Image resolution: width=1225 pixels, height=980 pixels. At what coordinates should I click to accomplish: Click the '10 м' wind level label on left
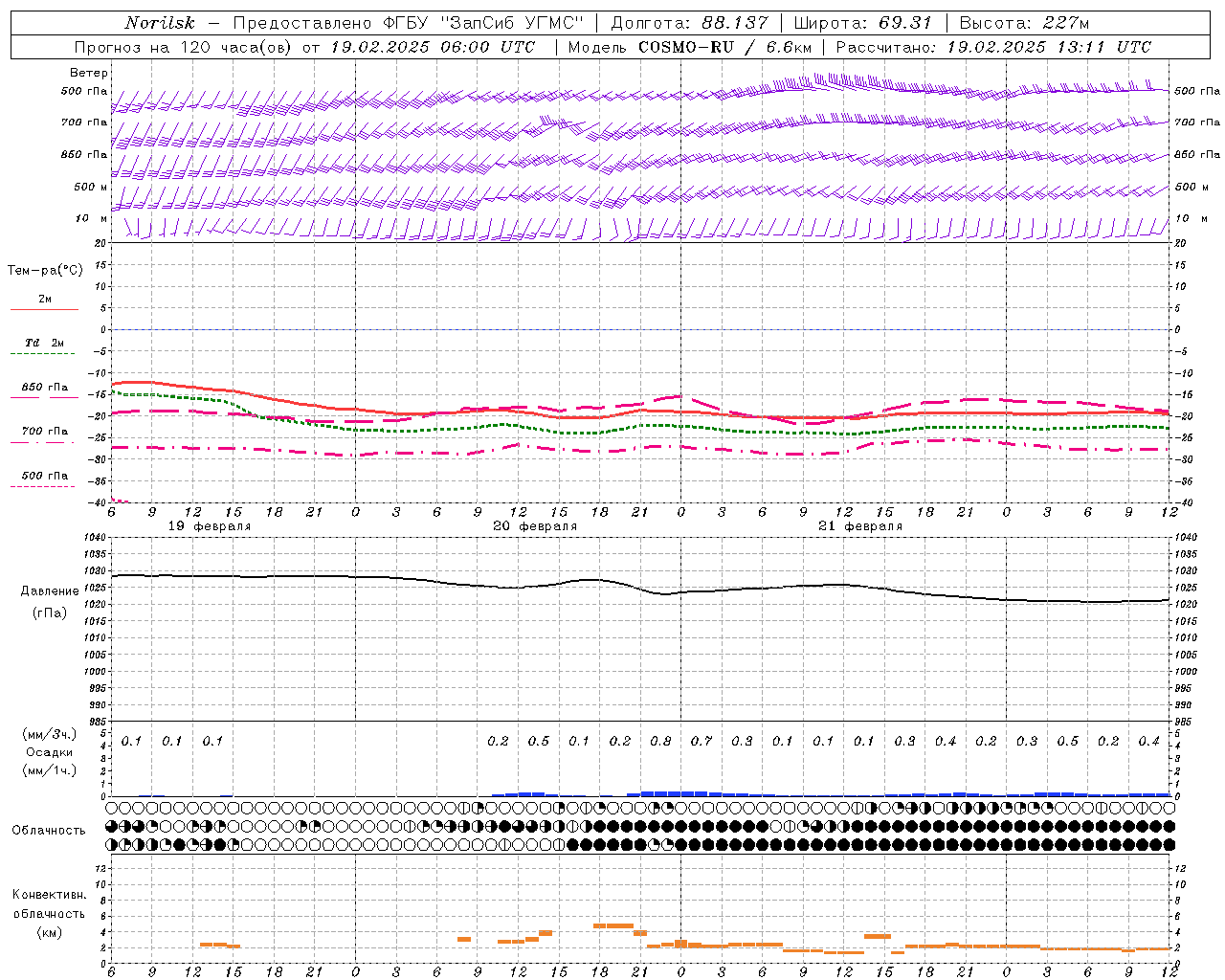92,218
